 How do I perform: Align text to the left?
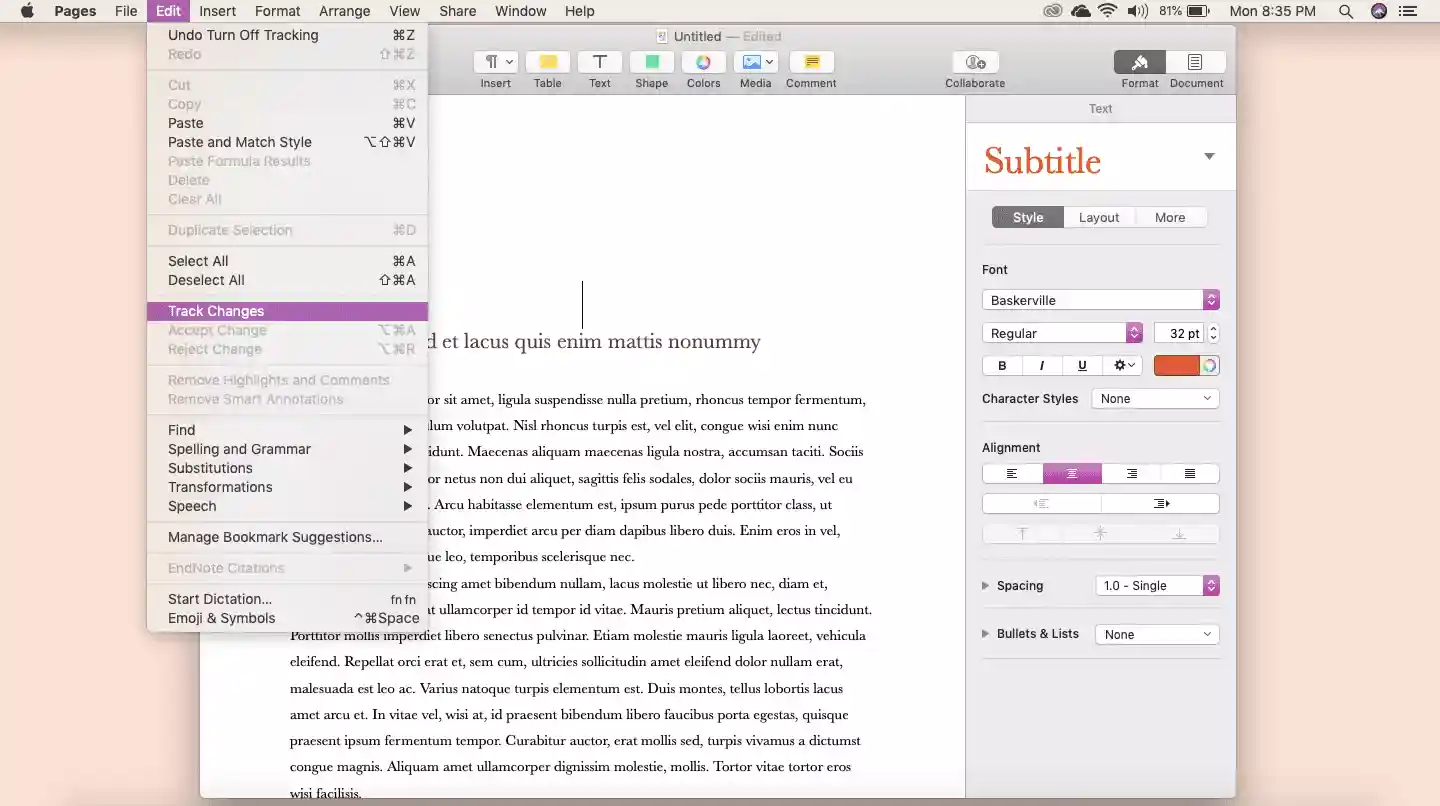click(x=1012, y=474)
